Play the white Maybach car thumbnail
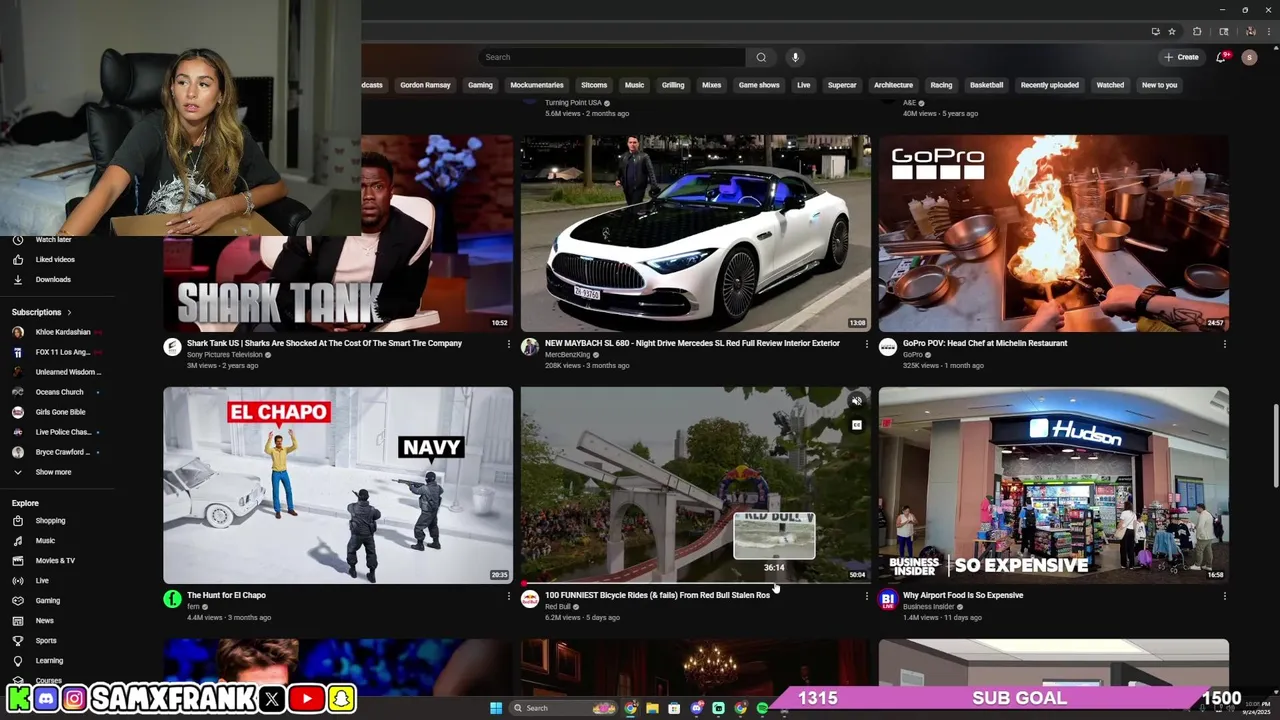Screen dimensions: 1280x720 pyautogui.click(x=695, y=233)
